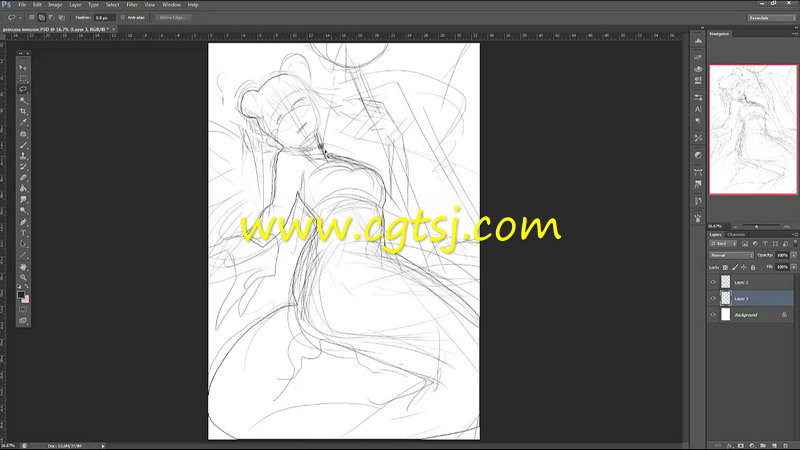
Task: Open the Lasso tool preset picker
Action: pyautogui.click(x=14, y=17)
